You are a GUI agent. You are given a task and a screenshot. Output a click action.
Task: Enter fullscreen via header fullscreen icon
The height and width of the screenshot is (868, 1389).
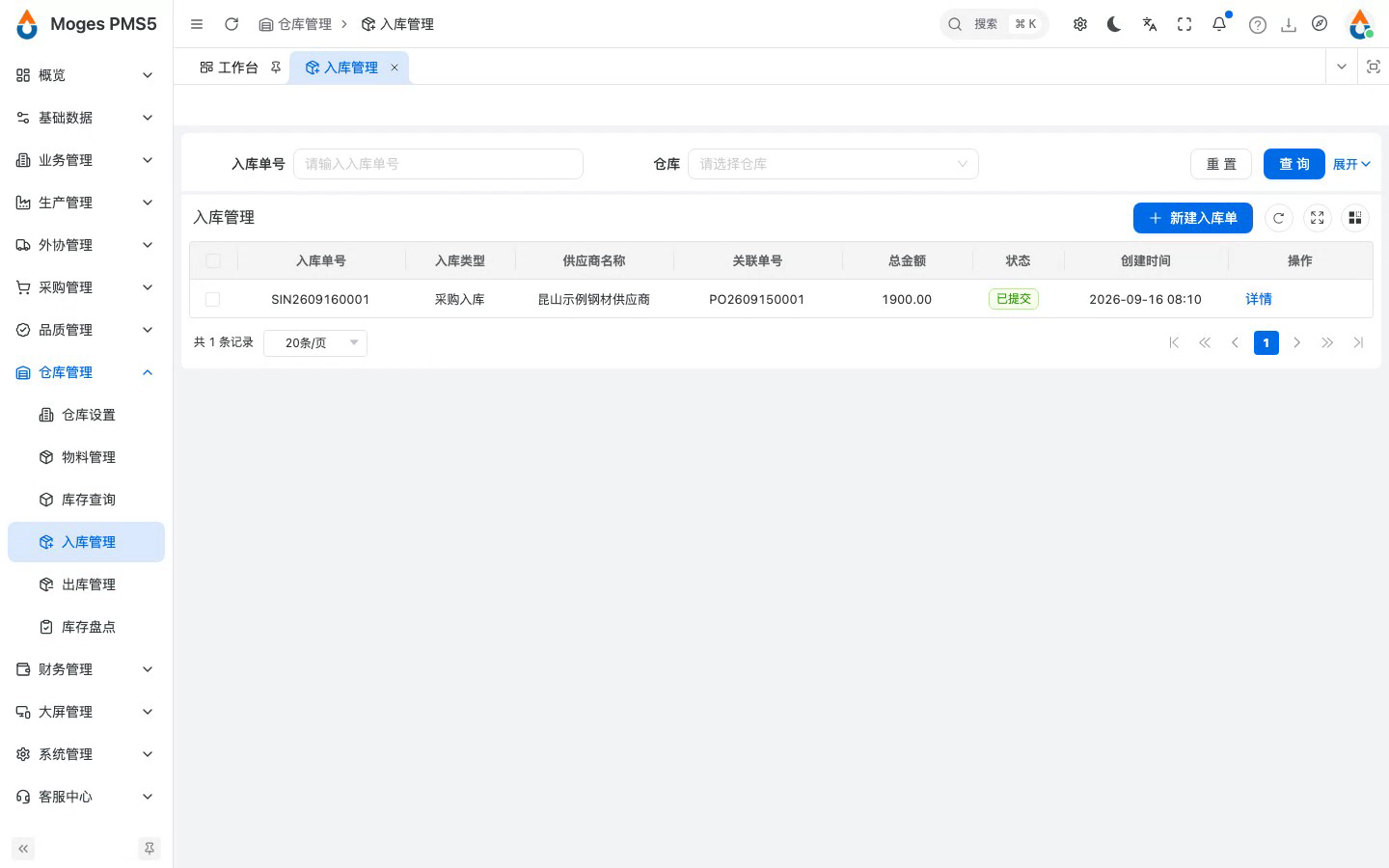coord(1185,24)
